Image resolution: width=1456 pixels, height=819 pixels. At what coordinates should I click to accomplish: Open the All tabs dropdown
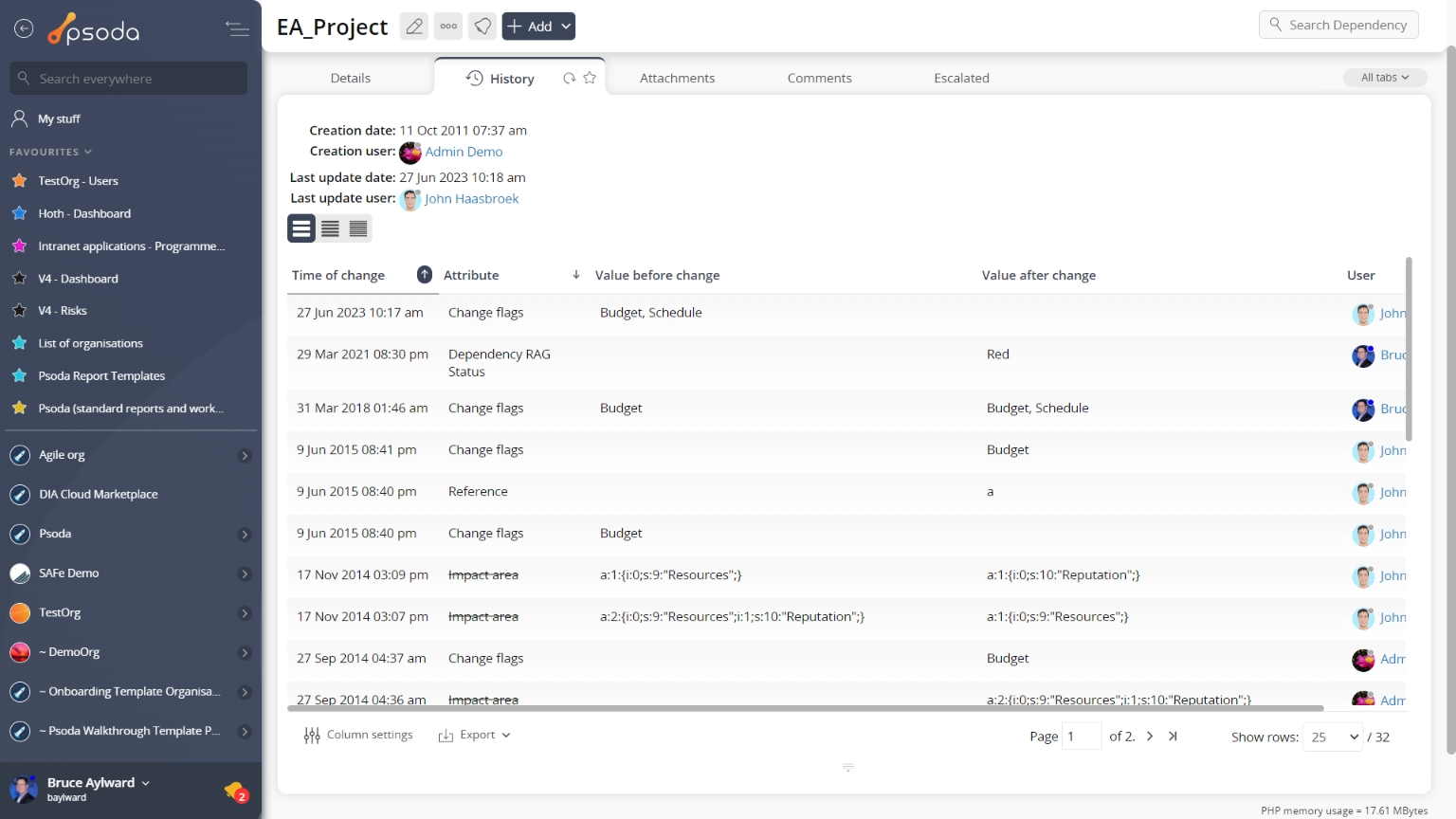pos(1385,78)
